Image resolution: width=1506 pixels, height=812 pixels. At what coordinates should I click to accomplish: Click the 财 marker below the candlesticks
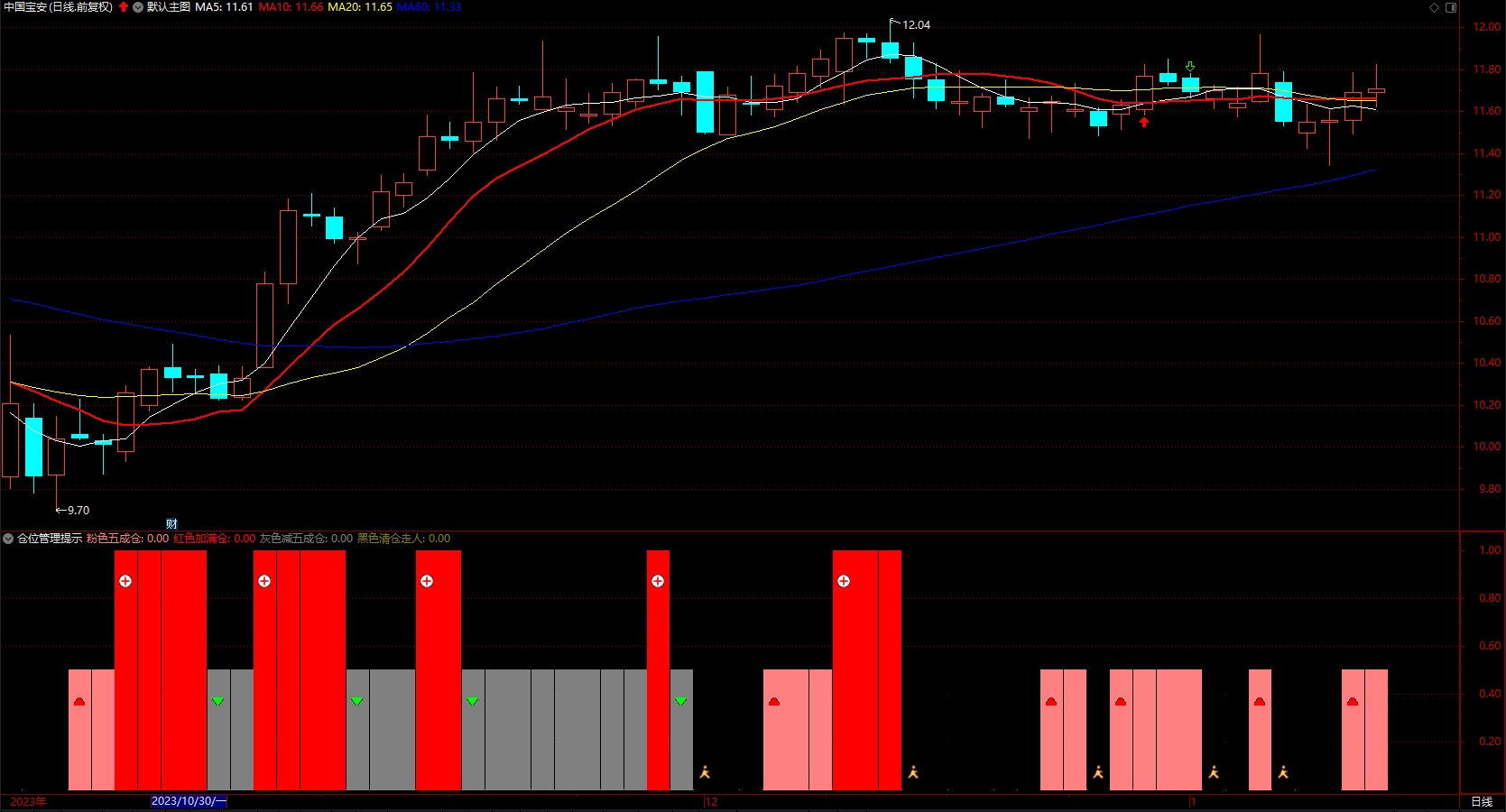[x=171, y=524]
